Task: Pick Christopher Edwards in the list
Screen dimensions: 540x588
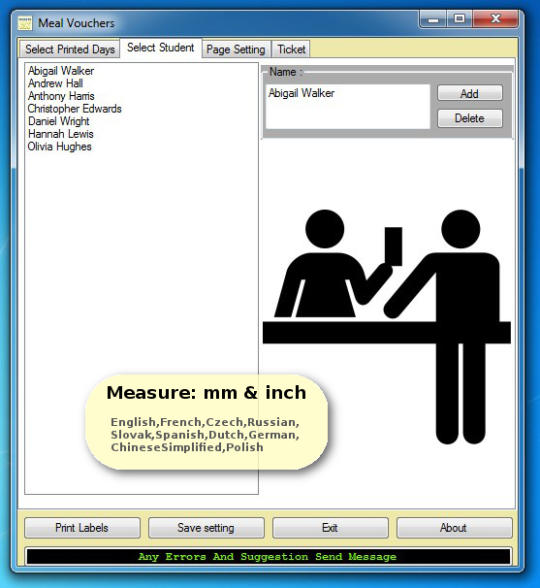Action: pyautogui.click(x=75, y=109)
